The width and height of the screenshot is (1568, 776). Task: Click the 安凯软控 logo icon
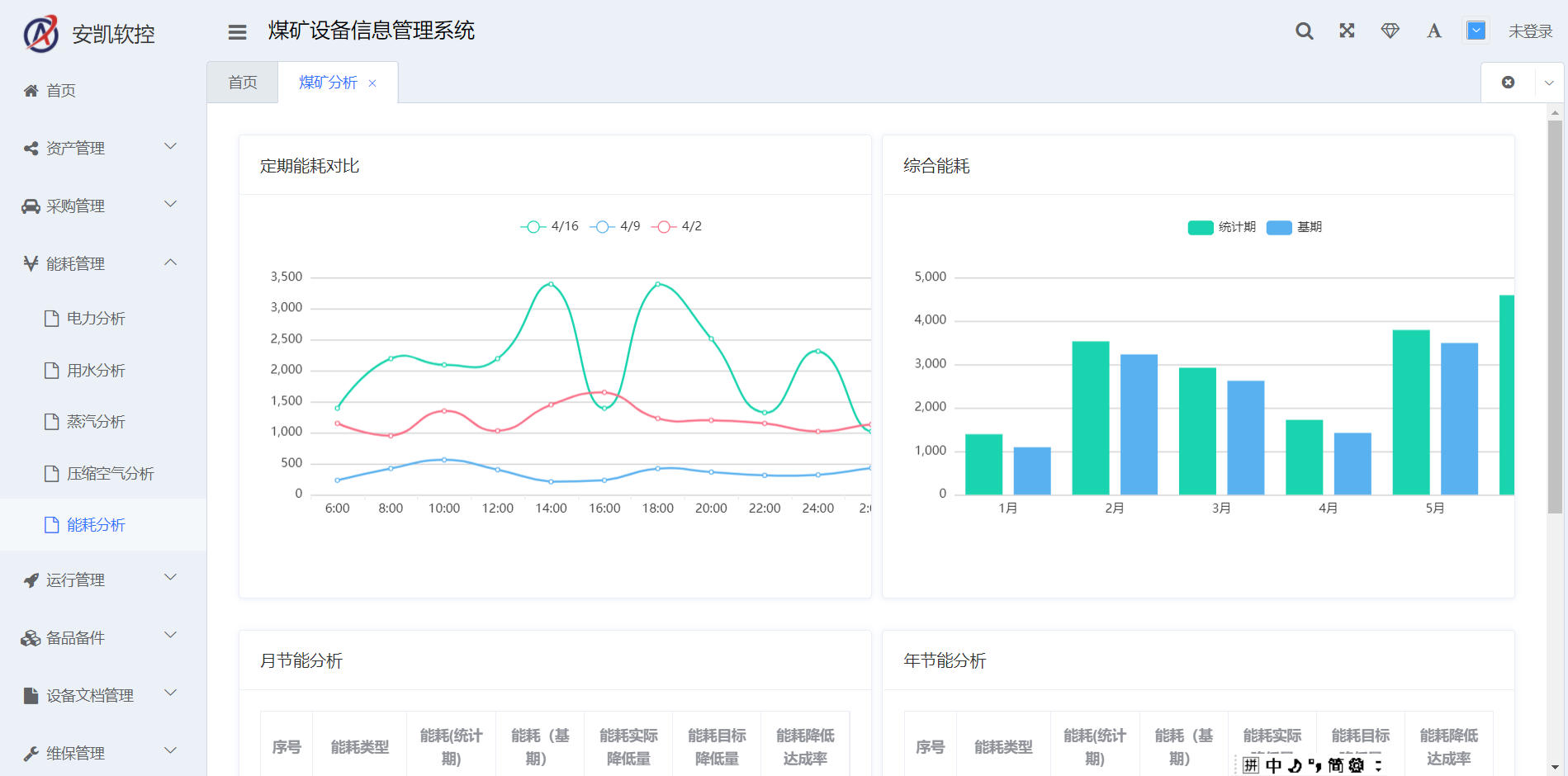pos(40,33)
